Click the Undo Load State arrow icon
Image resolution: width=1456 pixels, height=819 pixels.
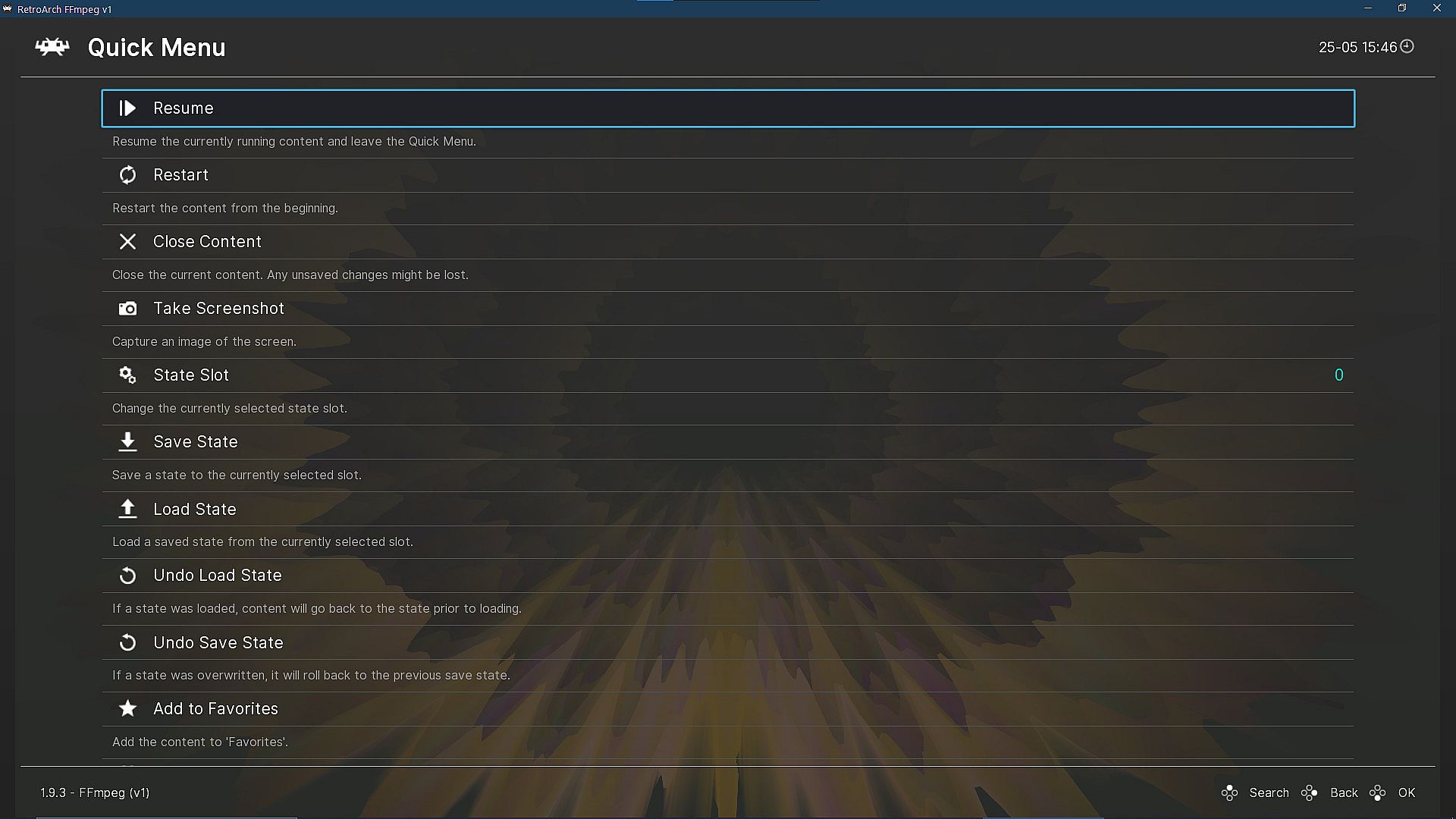point(127,576)
